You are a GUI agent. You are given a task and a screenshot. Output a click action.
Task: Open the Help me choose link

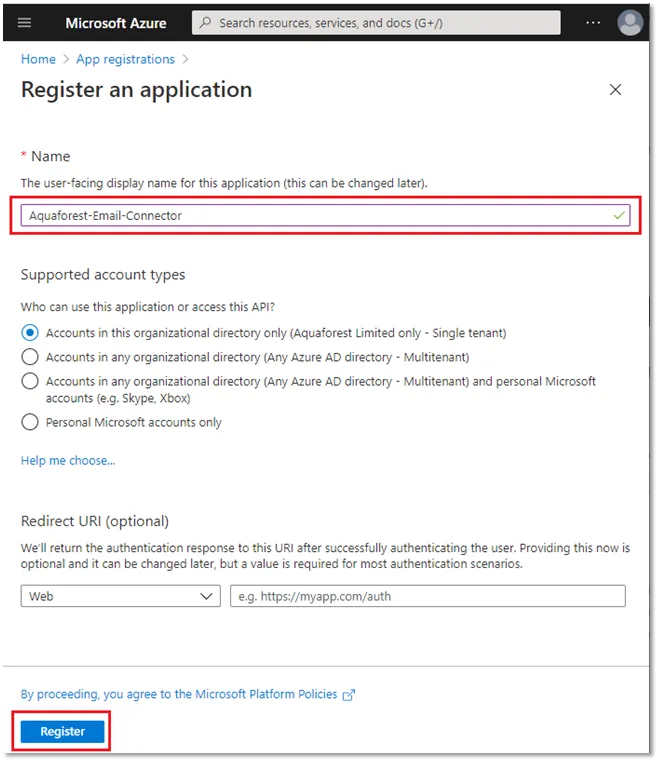68,461
